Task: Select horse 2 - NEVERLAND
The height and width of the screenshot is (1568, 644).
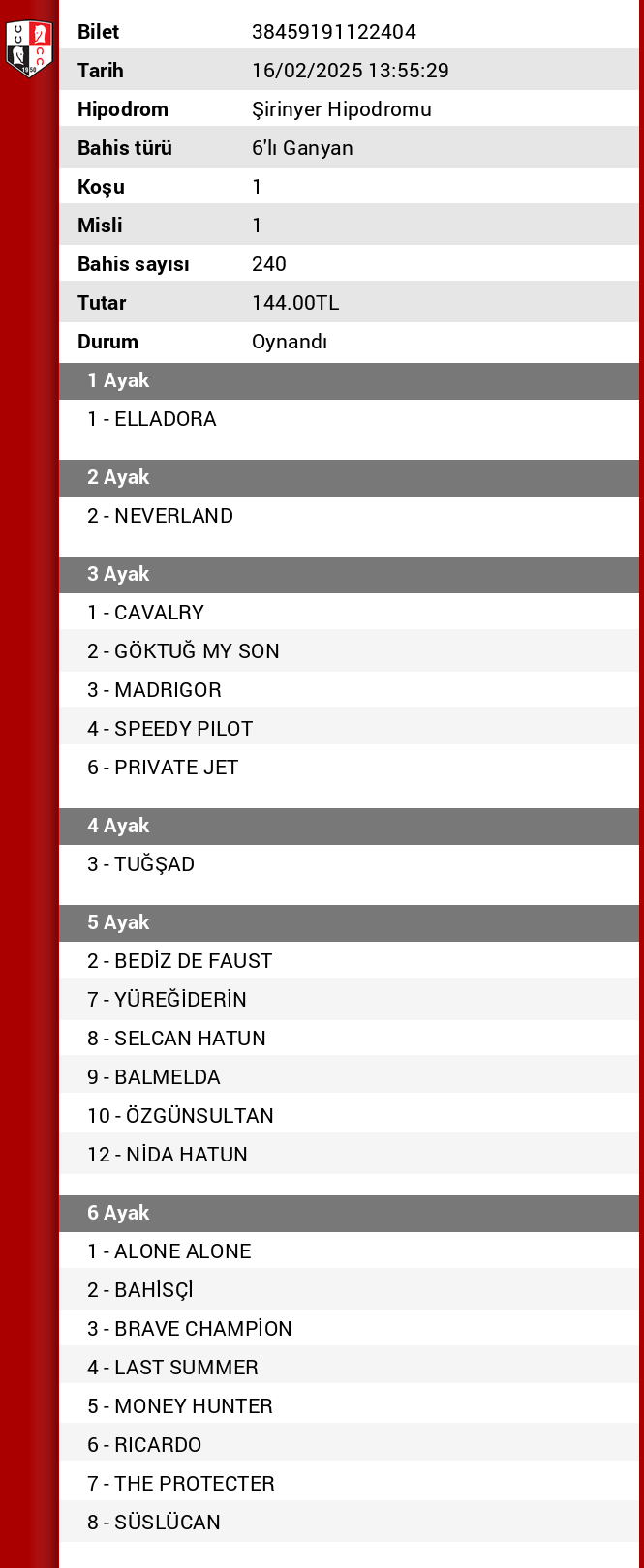Action: point(161,516)
